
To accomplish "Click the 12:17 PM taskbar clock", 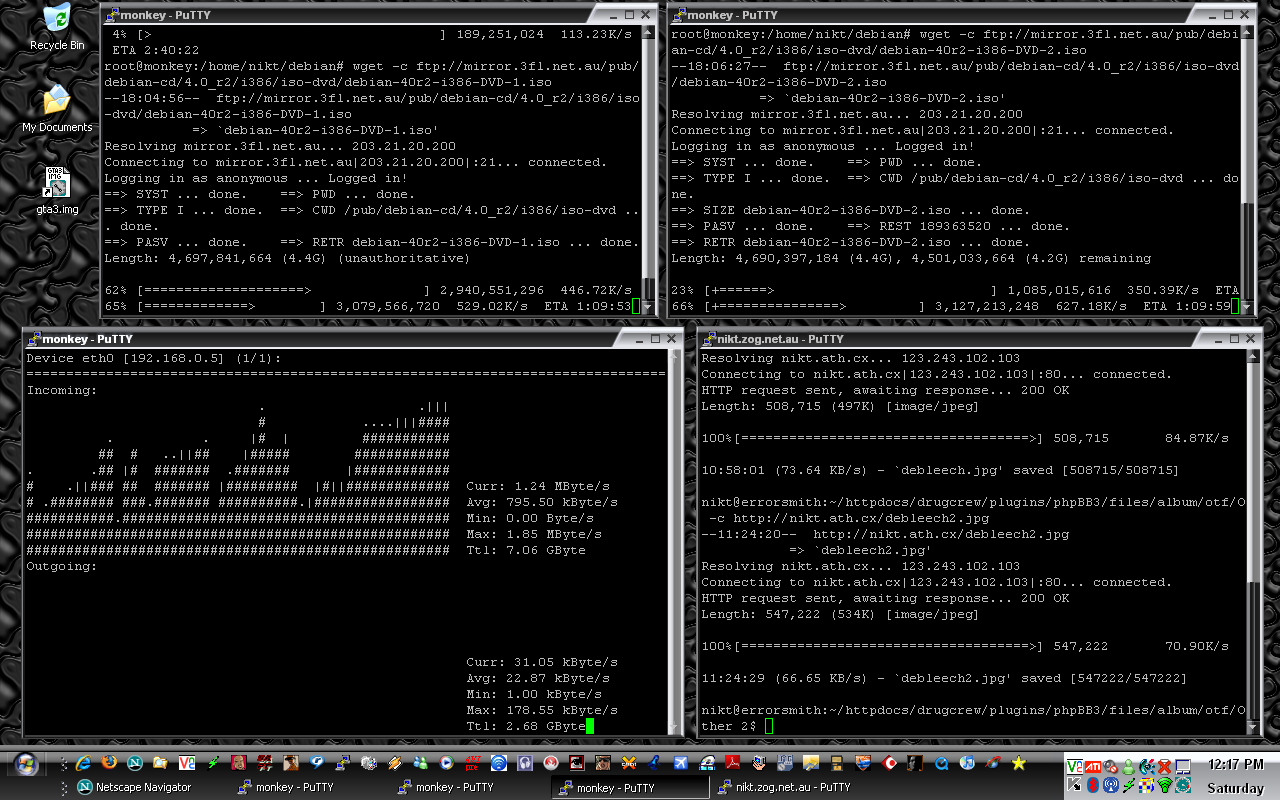I will [1235, 765].
